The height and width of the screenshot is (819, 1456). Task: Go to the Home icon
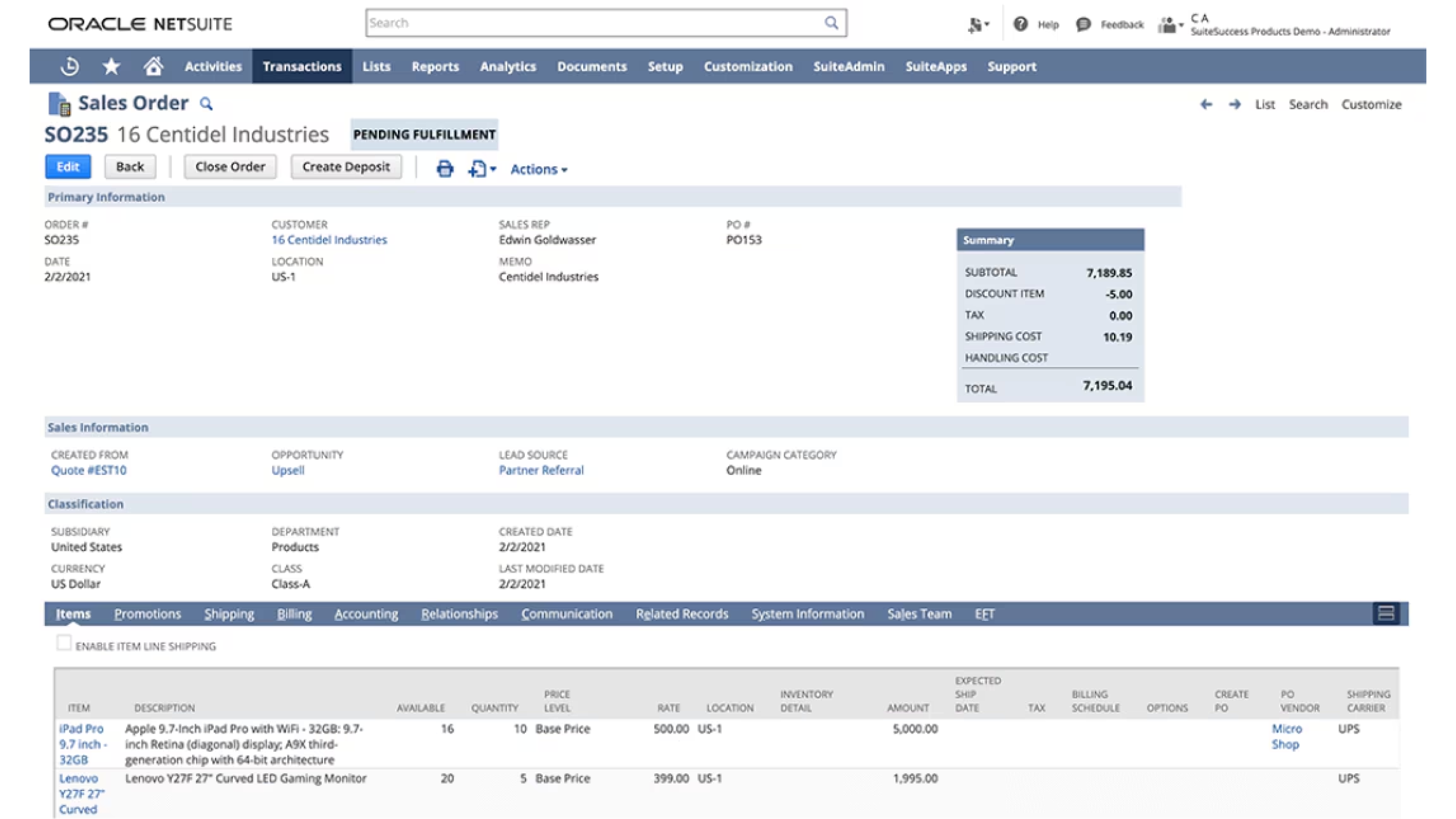152,67
